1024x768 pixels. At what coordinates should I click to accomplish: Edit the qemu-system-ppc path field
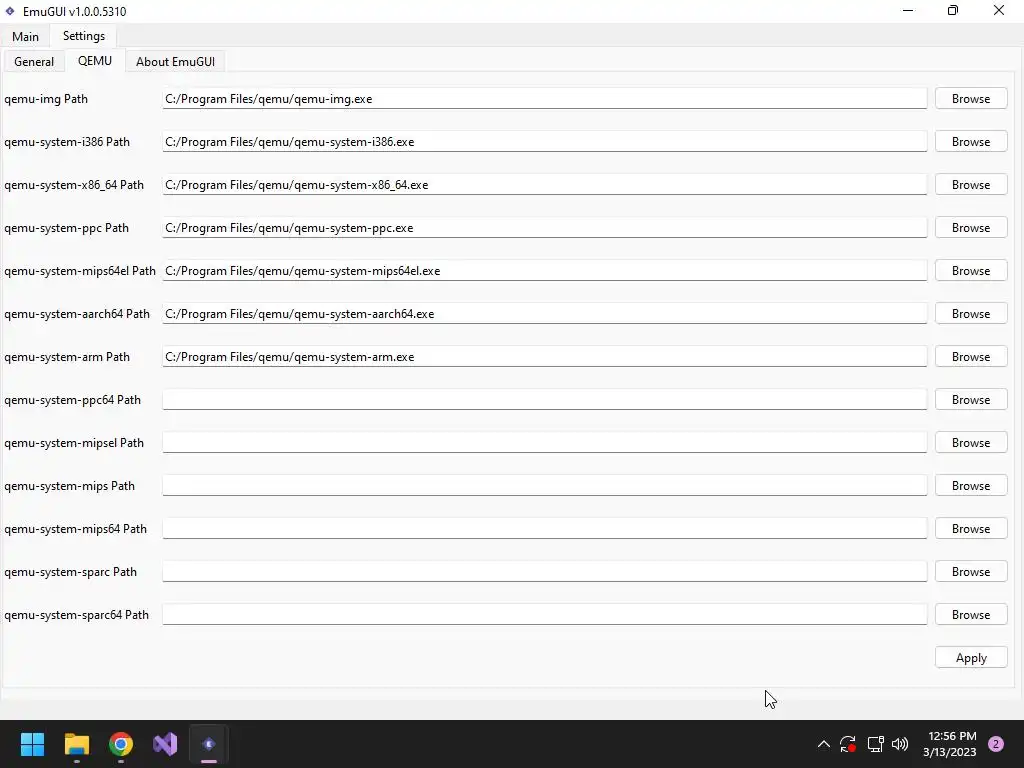545,228
